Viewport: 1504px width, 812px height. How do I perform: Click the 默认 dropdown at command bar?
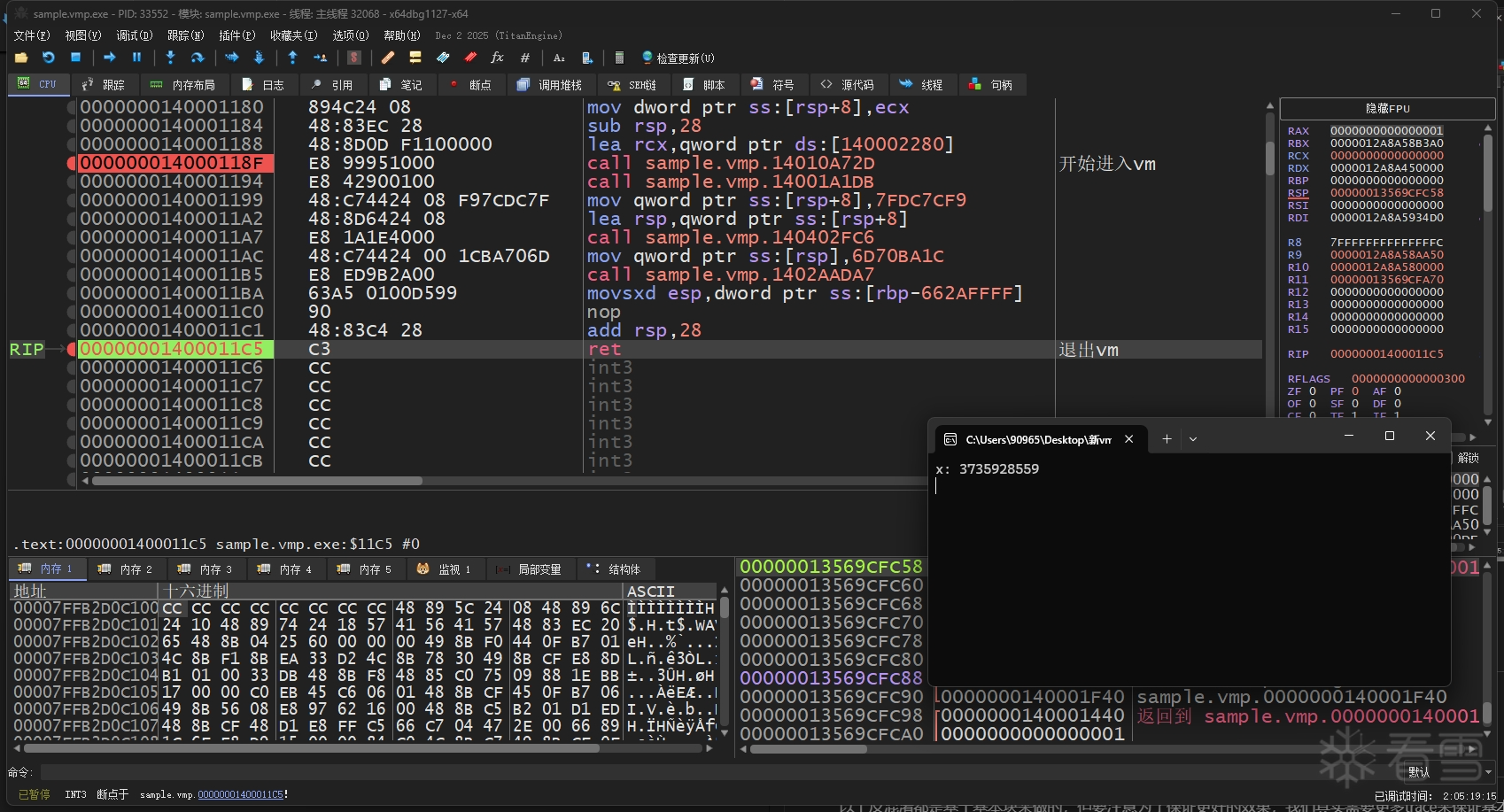pos(1444,772)
